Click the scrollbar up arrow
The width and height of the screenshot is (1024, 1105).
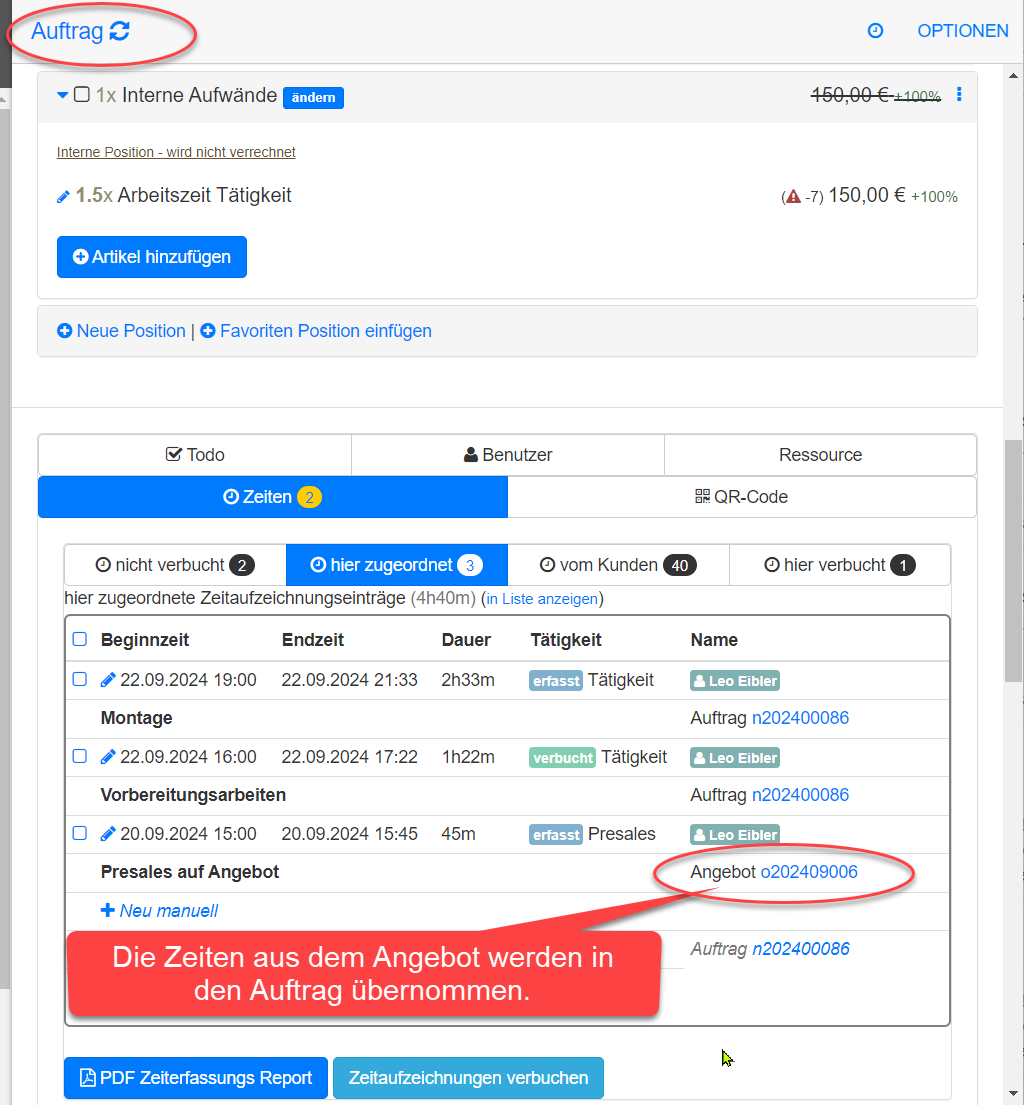[1013, 75]
